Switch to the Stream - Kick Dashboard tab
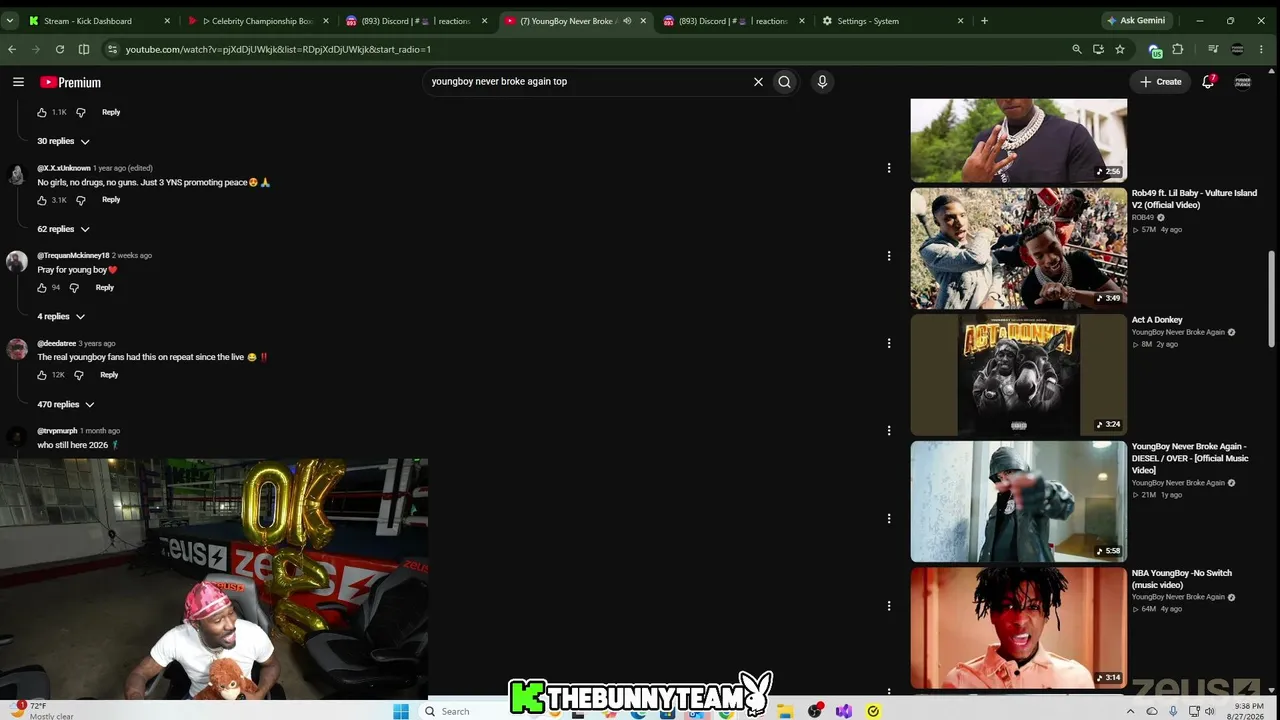This screenshot has width=1280, height=720. coord(100,21)
